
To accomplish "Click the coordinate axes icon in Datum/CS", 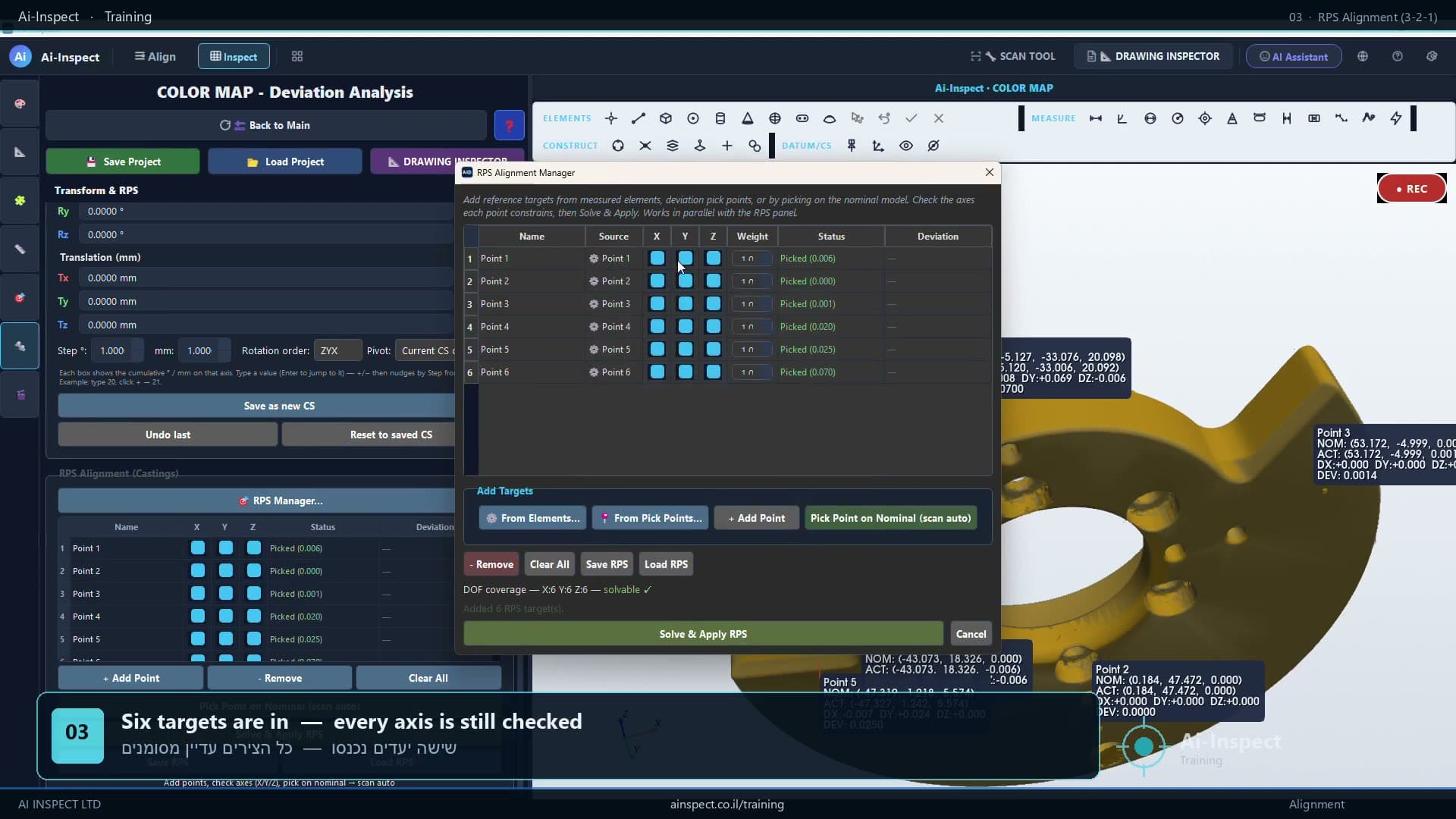I will pyautogui.click(x=878, y=146).
